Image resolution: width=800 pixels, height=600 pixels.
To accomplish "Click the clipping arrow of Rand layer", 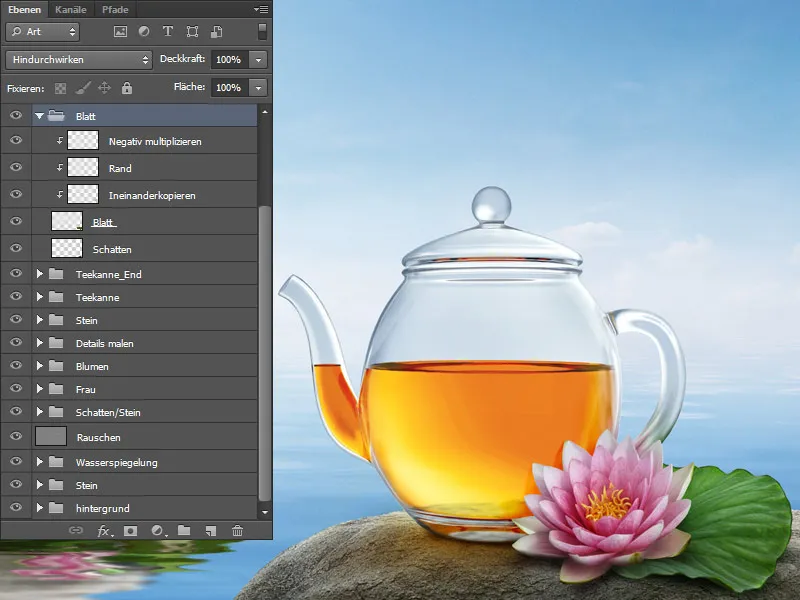I will click(60, 167).
